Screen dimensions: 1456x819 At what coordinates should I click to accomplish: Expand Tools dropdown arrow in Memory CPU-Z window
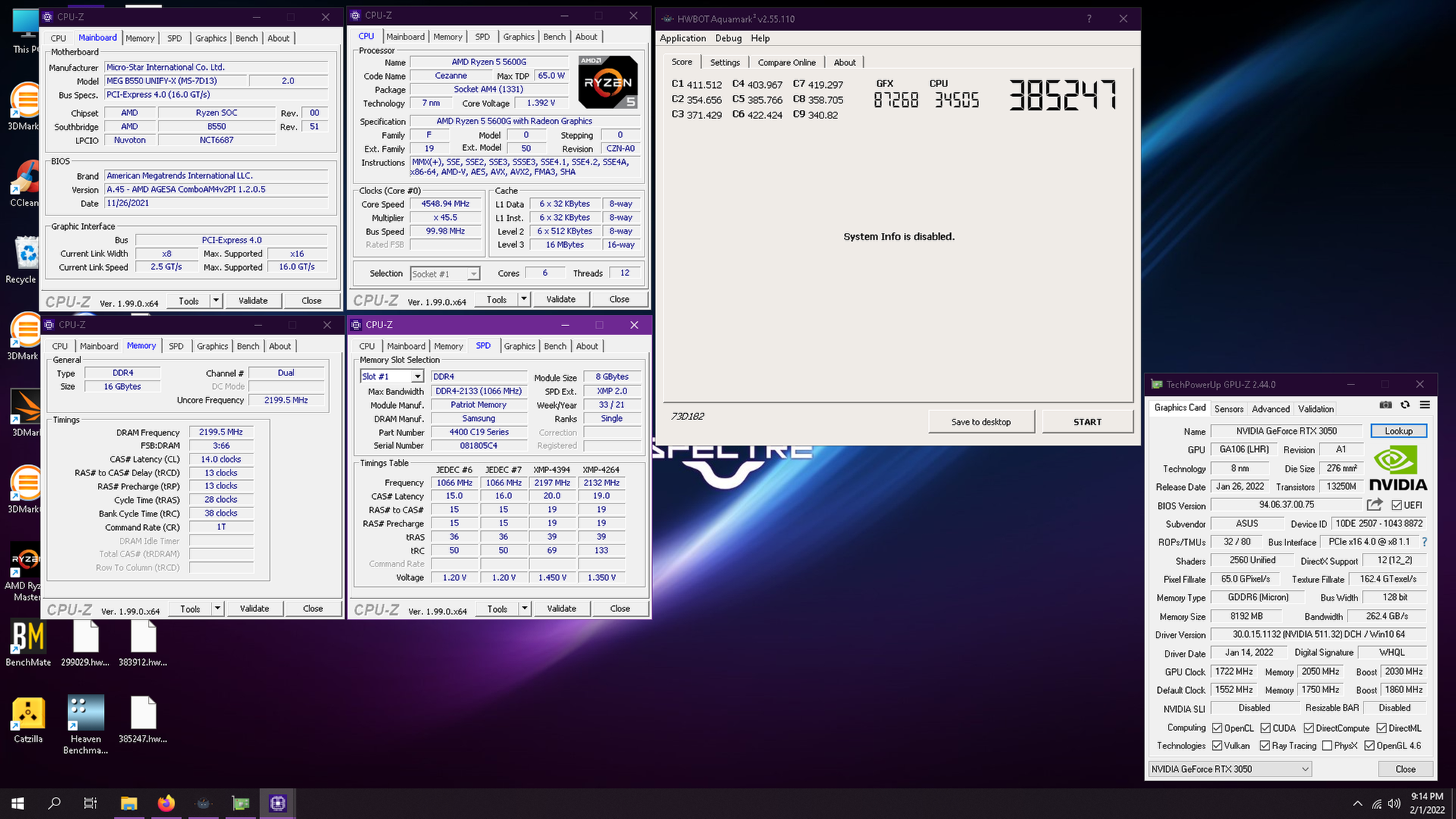click(x=218, y=609)
